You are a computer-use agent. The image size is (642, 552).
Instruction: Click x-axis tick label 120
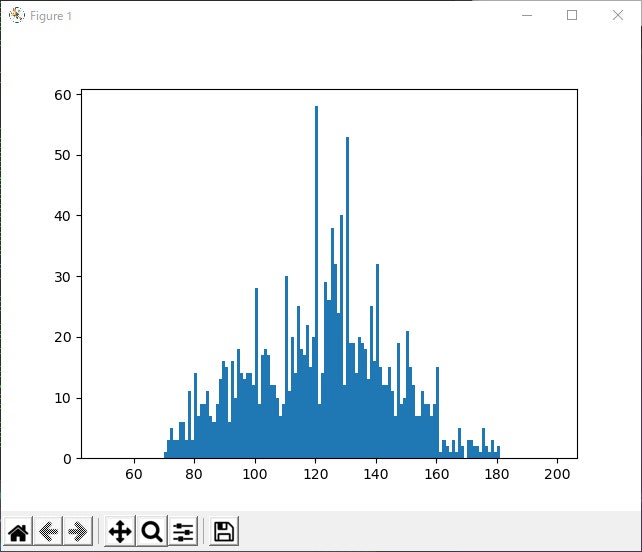click(316, 474)
